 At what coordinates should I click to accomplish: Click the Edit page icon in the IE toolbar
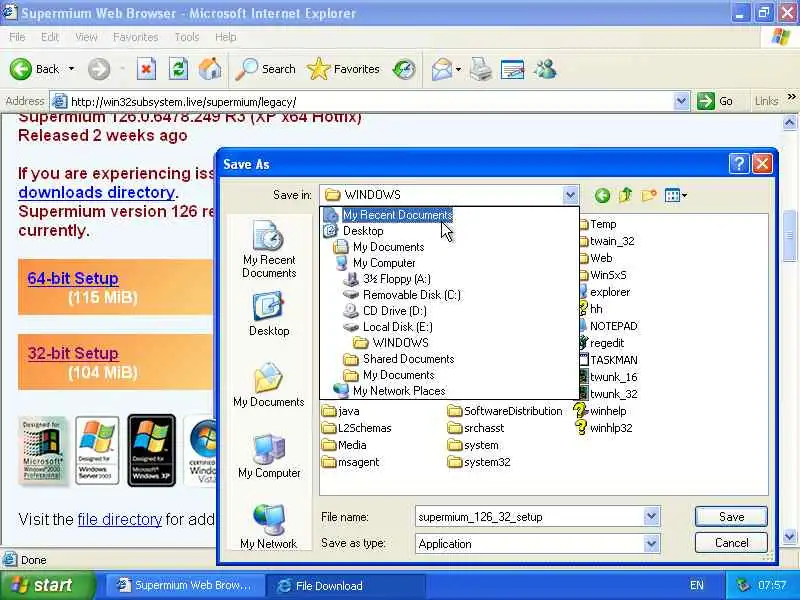(x=513, y=69)
